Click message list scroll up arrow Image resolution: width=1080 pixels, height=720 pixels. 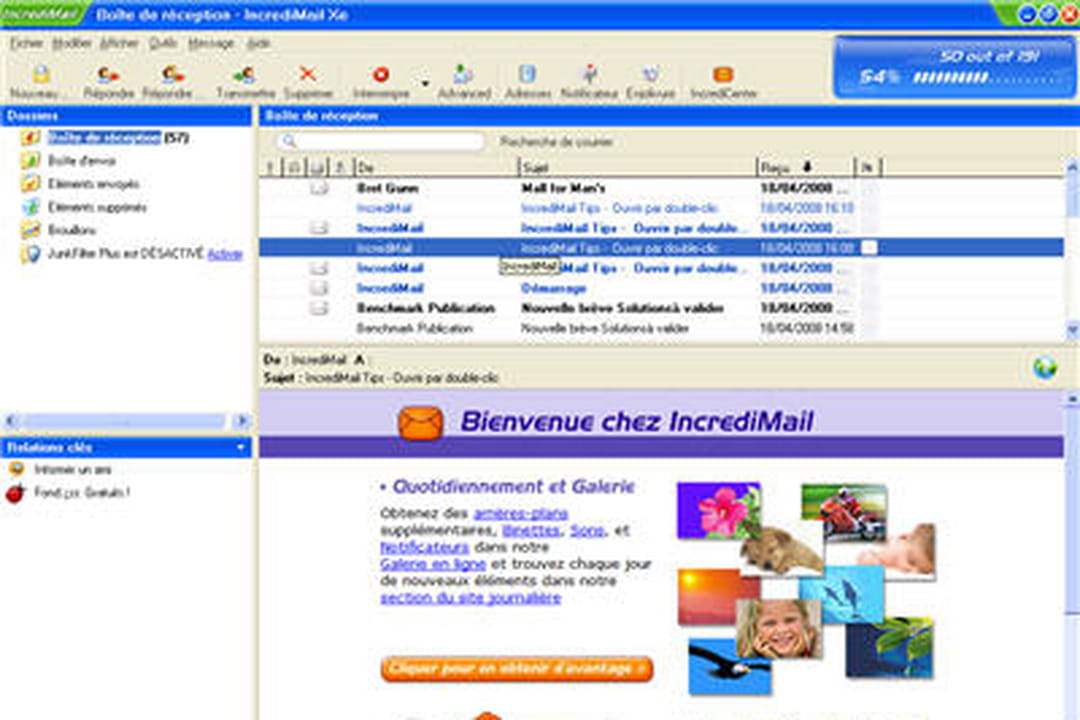1072,166
